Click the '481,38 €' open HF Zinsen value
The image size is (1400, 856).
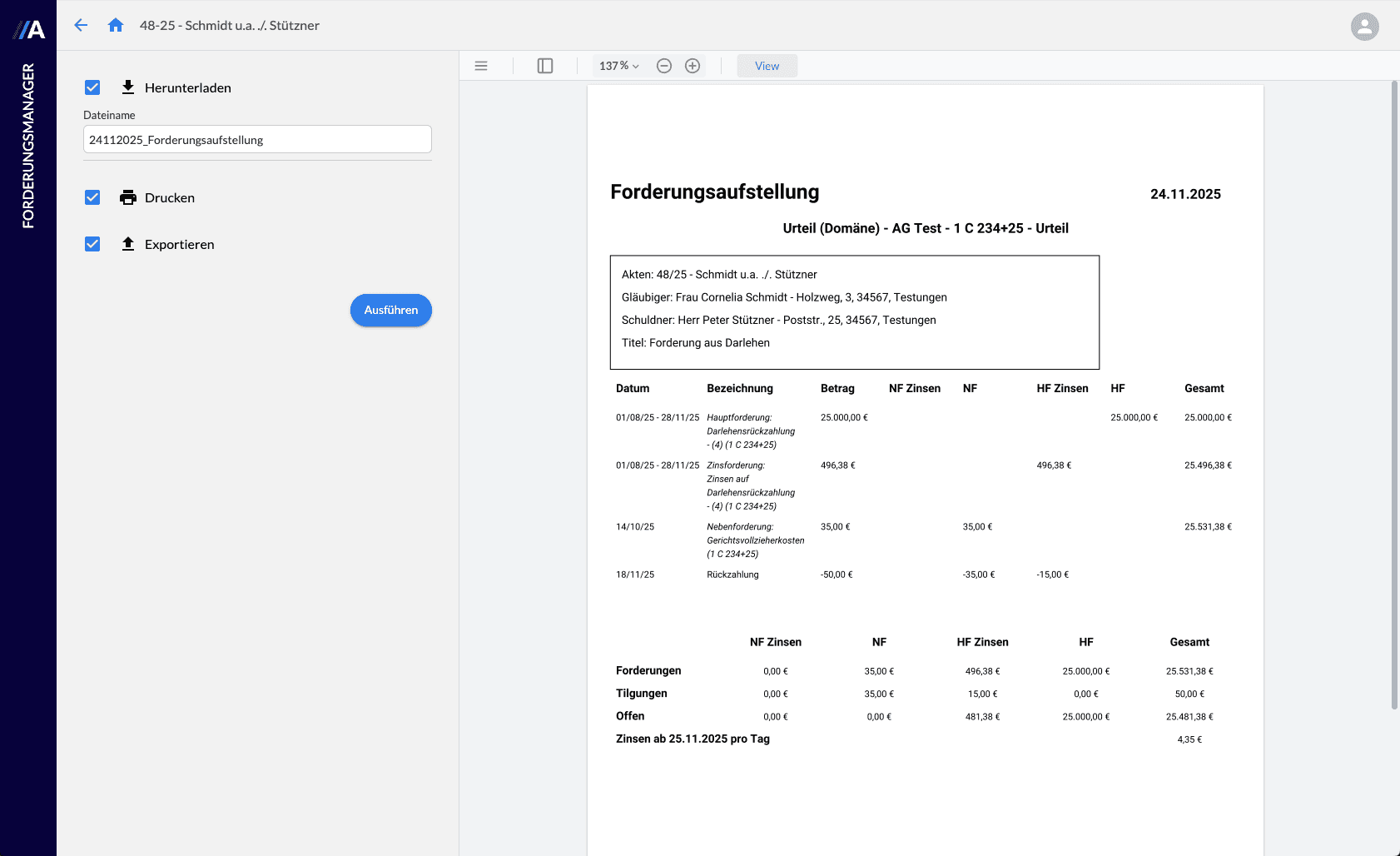pyautogui.click(x=983, y=717)
